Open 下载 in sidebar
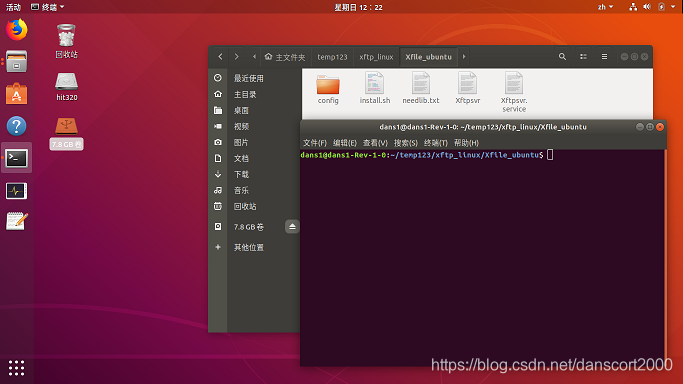Image resolution: width=683 pixels, height=384 pixels. pyautogui.click(x=255, y=174)
